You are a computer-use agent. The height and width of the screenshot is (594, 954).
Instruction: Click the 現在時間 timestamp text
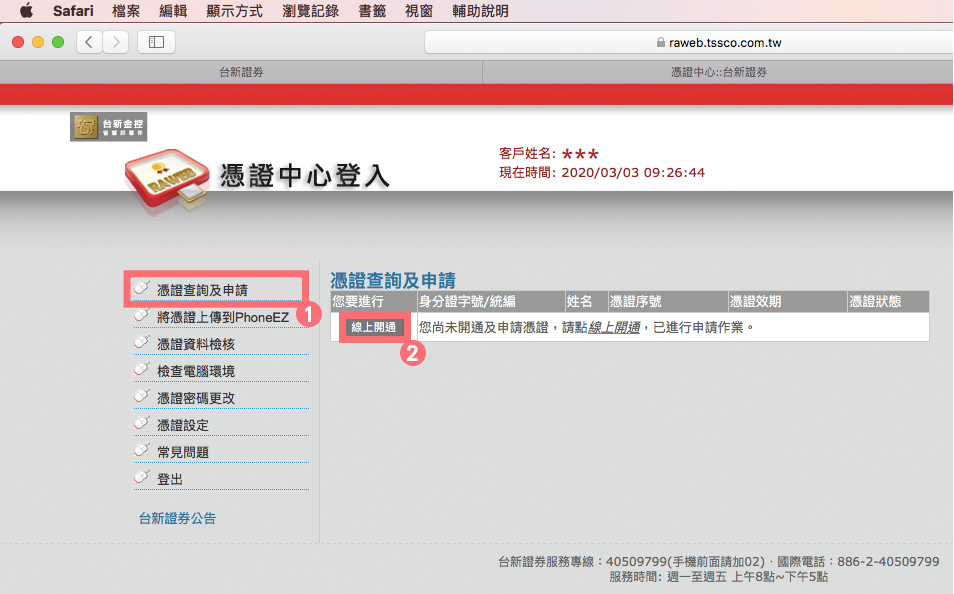pyautogui.click(x=602, y=172)
